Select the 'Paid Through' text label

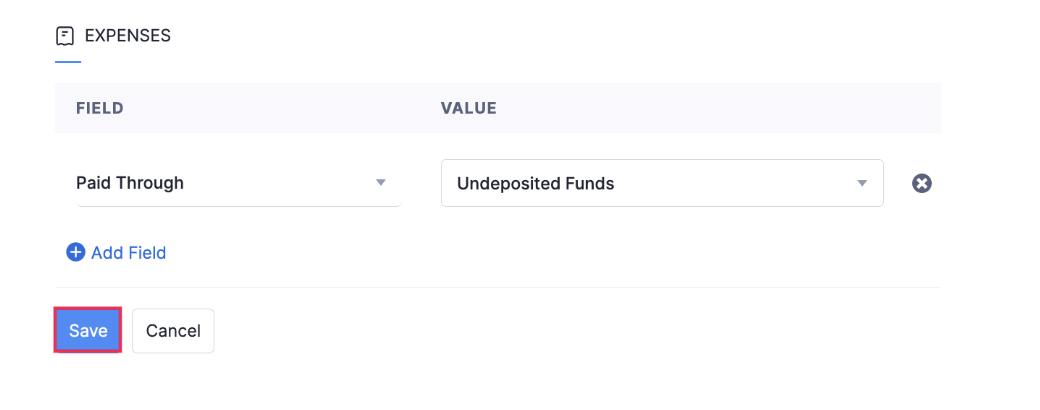point(130,183)
